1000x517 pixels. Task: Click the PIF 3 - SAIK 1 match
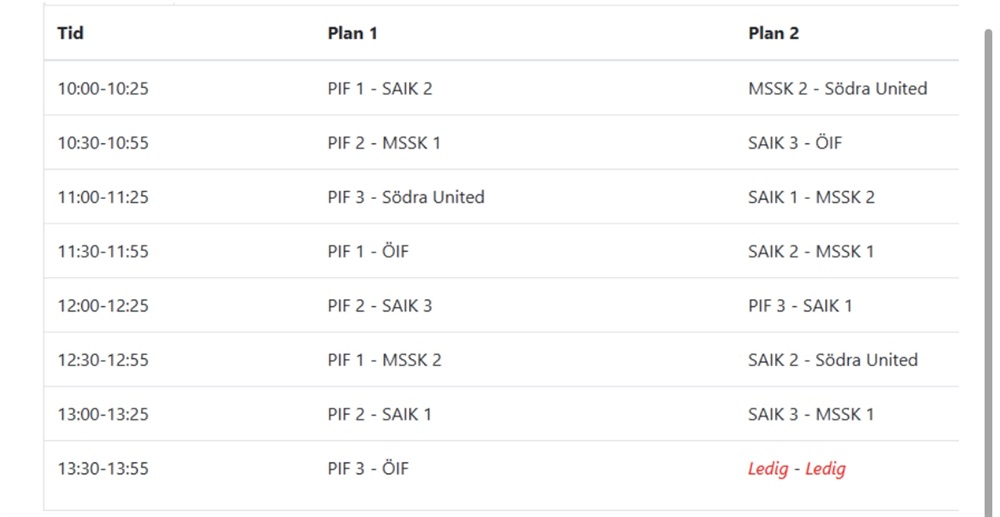coord(800,305)
